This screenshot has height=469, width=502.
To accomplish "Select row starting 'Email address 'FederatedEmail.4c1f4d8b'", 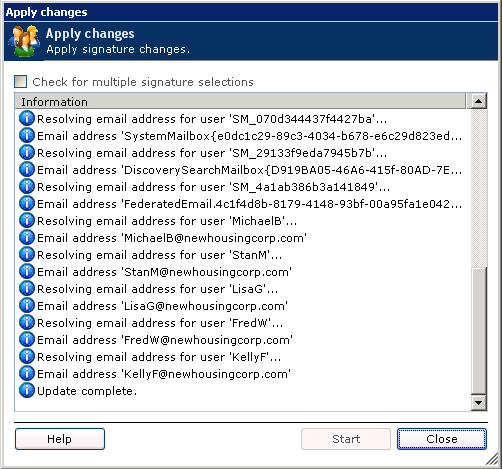I will [250, 204].
